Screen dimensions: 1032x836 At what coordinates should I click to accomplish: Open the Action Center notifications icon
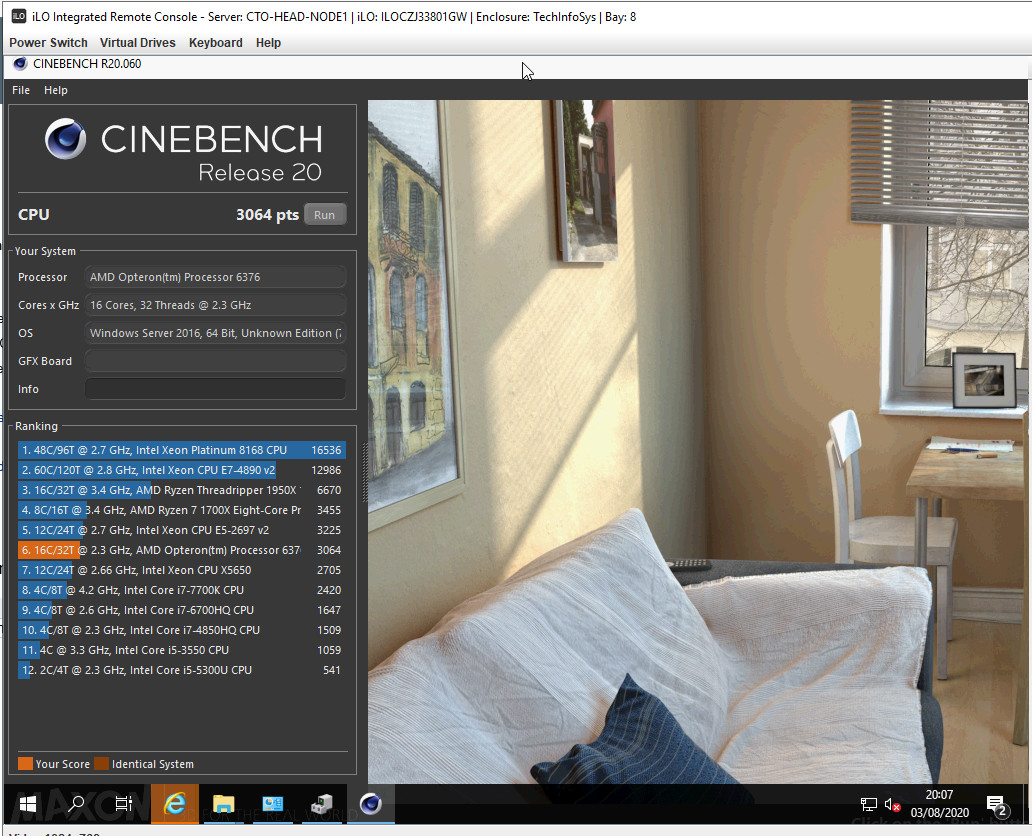click(997, 804)
